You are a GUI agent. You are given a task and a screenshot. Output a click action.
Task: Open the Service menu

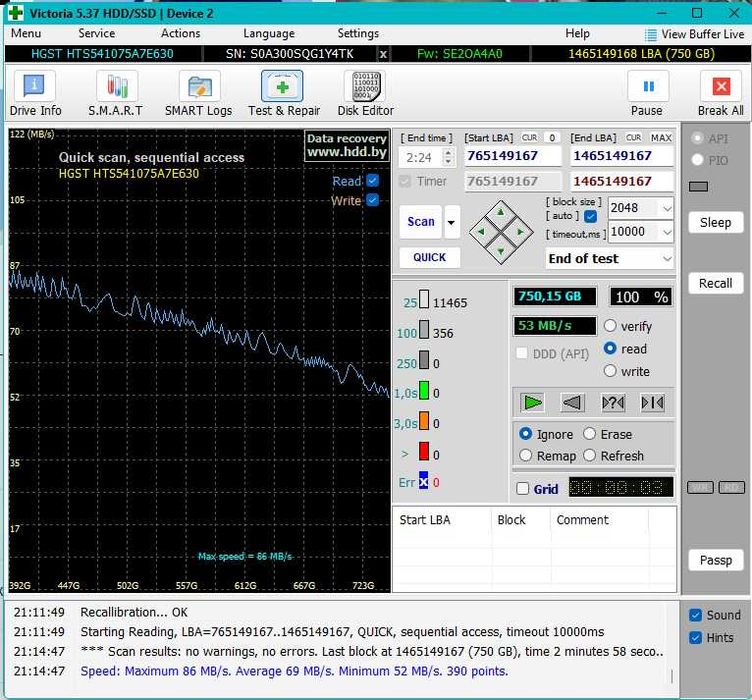97,33
